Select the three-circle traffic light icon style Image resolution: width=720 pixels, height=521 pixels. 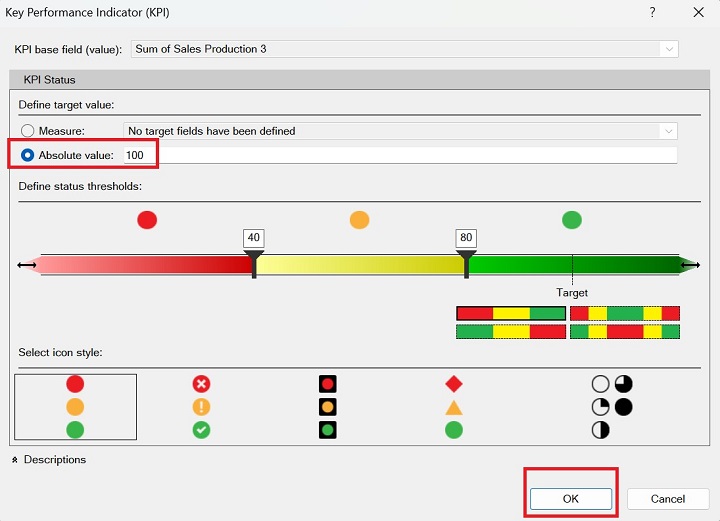pyautogui.click(x=75, y=407)
